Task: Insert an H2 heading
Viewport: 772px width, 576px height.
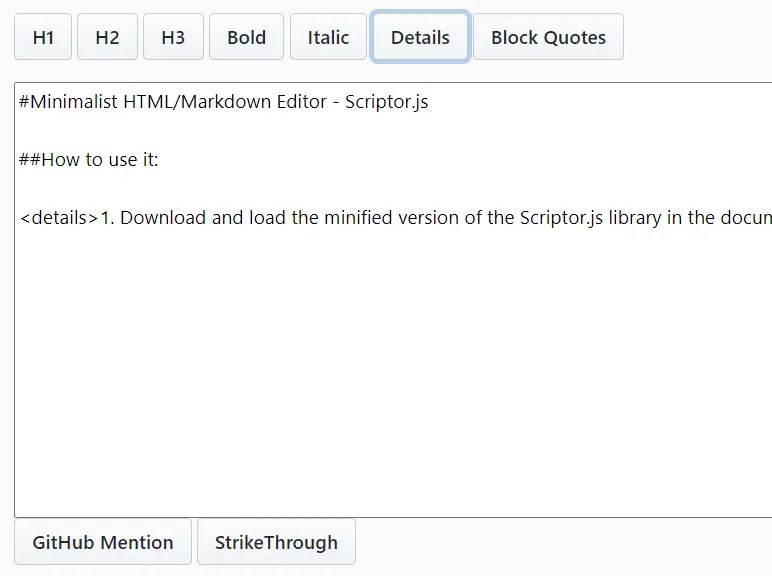Action: click(107, 37)
